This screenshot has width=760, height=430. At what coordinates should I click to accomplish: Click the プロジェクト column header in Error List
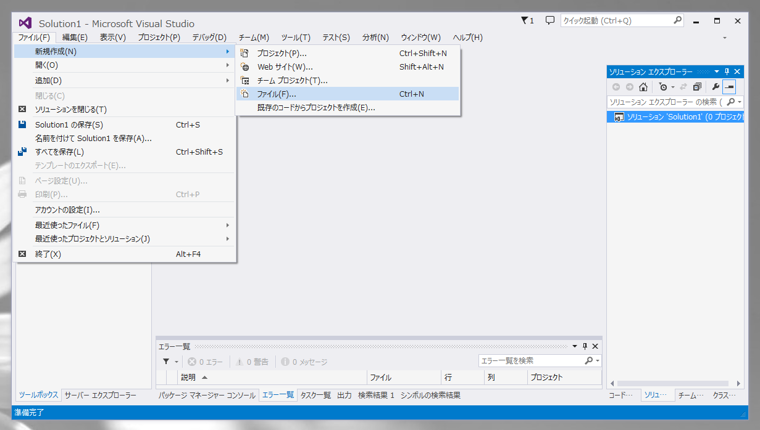(x=564, y=377)
